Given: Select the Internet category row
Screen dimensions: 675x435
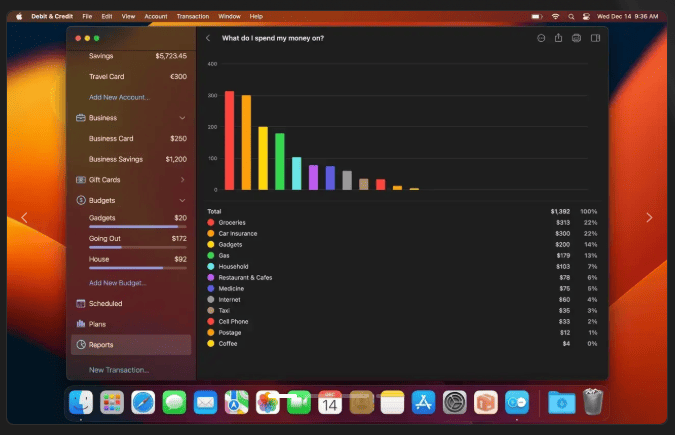Looking at the screenshot, I should [x=402, y=300].
